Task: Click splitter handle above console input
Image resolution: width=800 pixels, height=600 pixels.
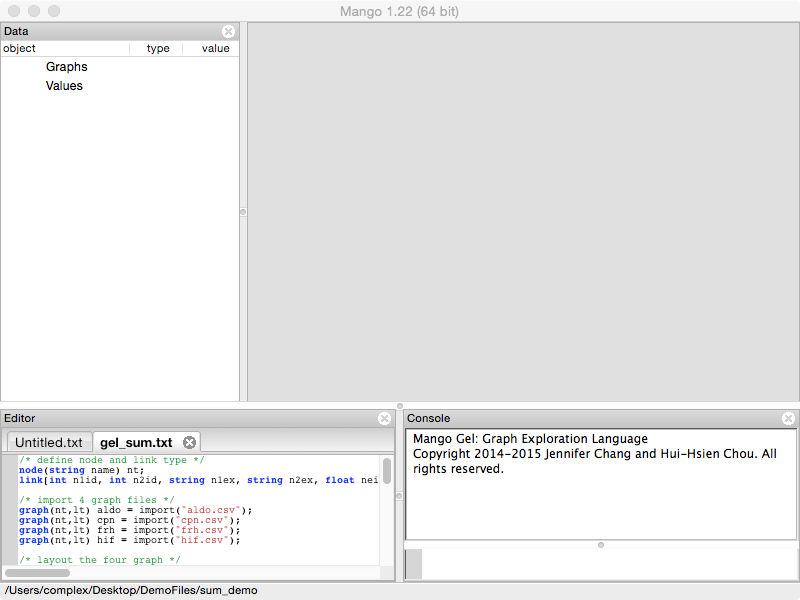Action: tap(600, 545)
